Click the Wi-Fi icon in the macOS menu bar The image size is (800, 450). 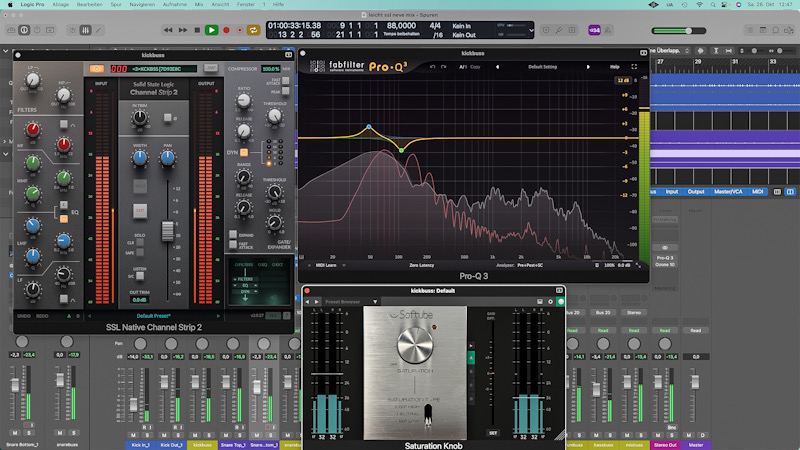click(699, 4)
